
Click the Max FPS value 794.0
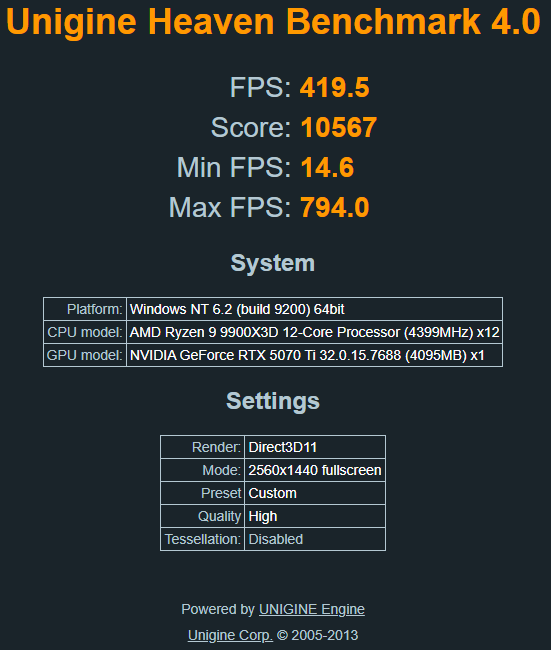335,207
